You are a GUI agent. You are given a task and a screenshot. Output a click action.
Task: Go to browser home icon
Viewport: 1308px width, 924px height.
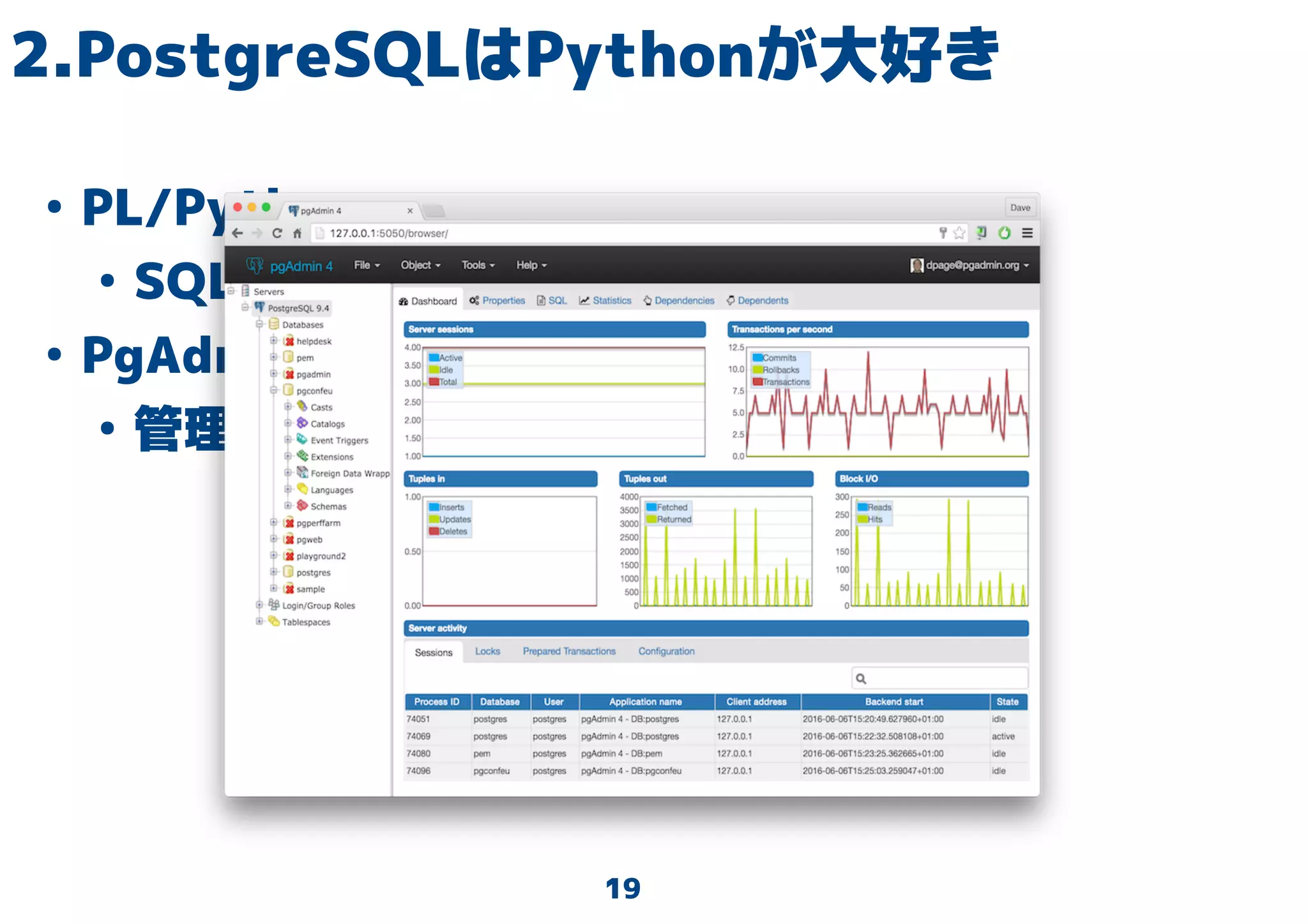(x=297, y=233)
